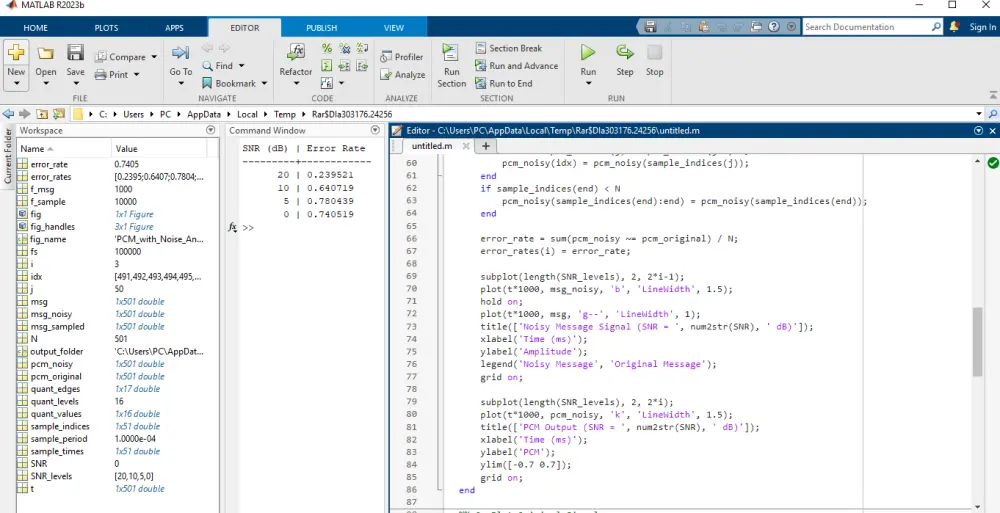Viewport: 1000px width, 513px height.
Task: Open the Run dropdown arrow
Action: point(588,84)
